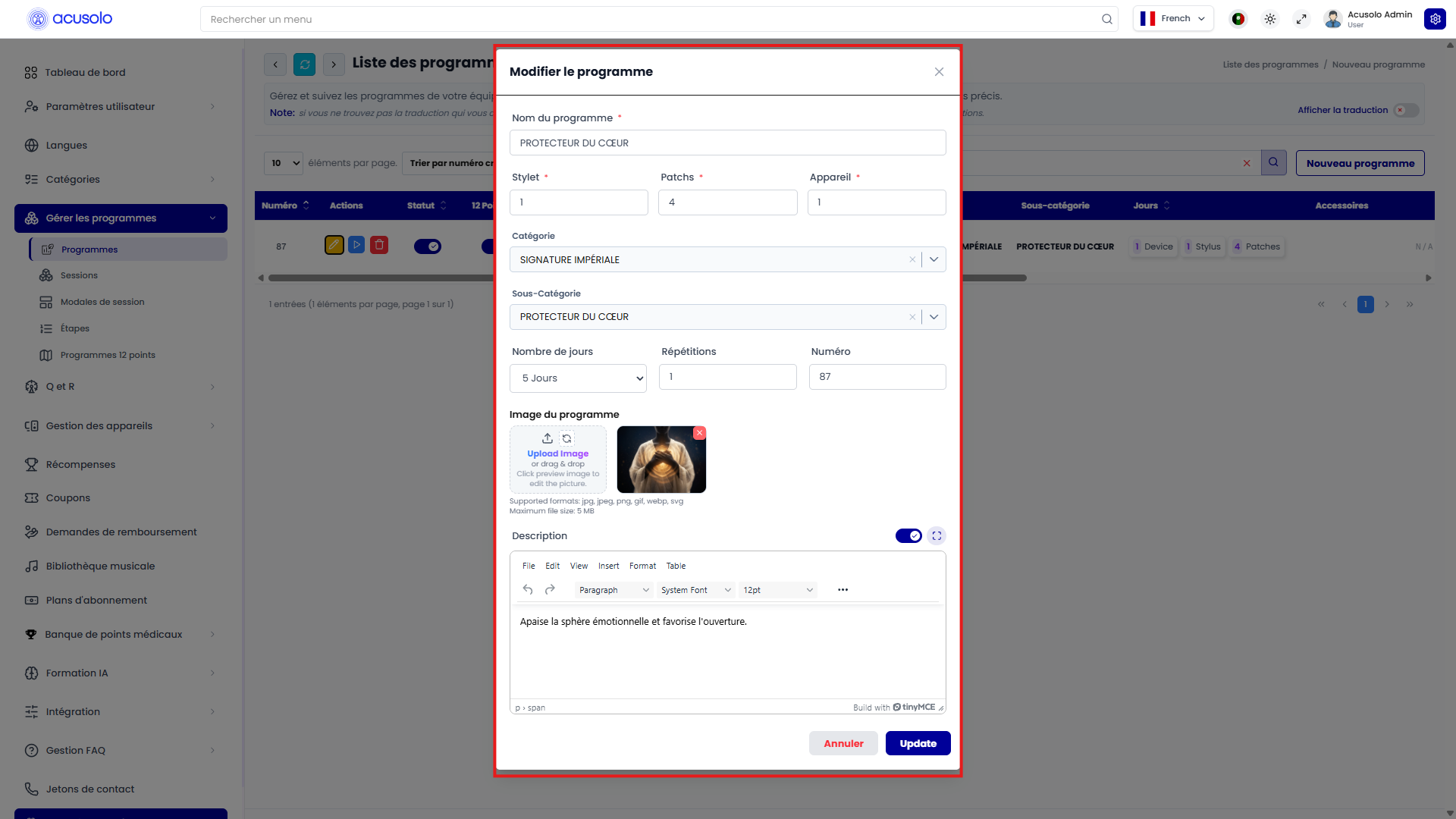Click the blue play icon in row 87
Screen dimensions: 1456x819
356,245
